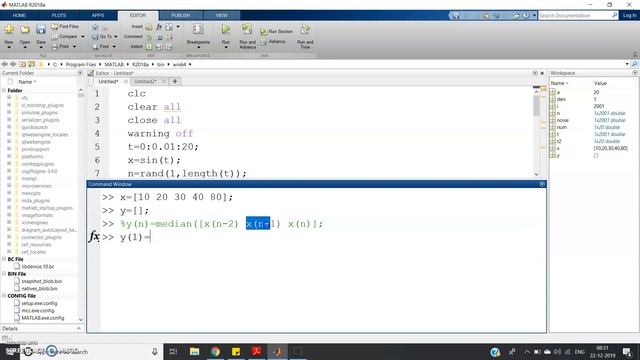640x360 pixels.
Task: Click the Breakpoints icon
Action: pos(198,30)
